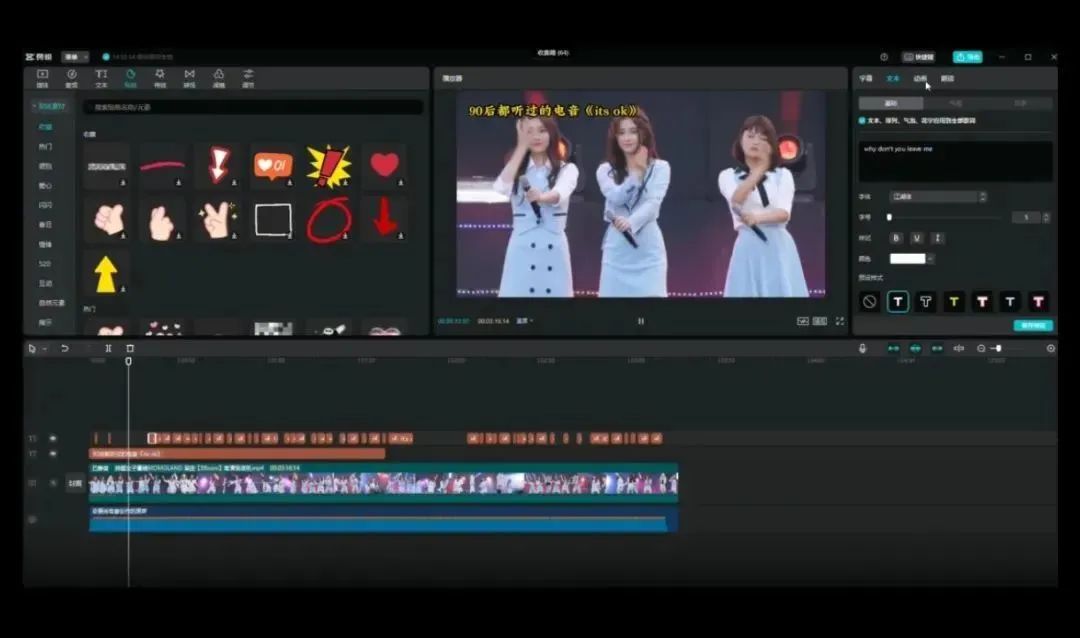Open the Adjustment tab with the sliders icon

249,78
